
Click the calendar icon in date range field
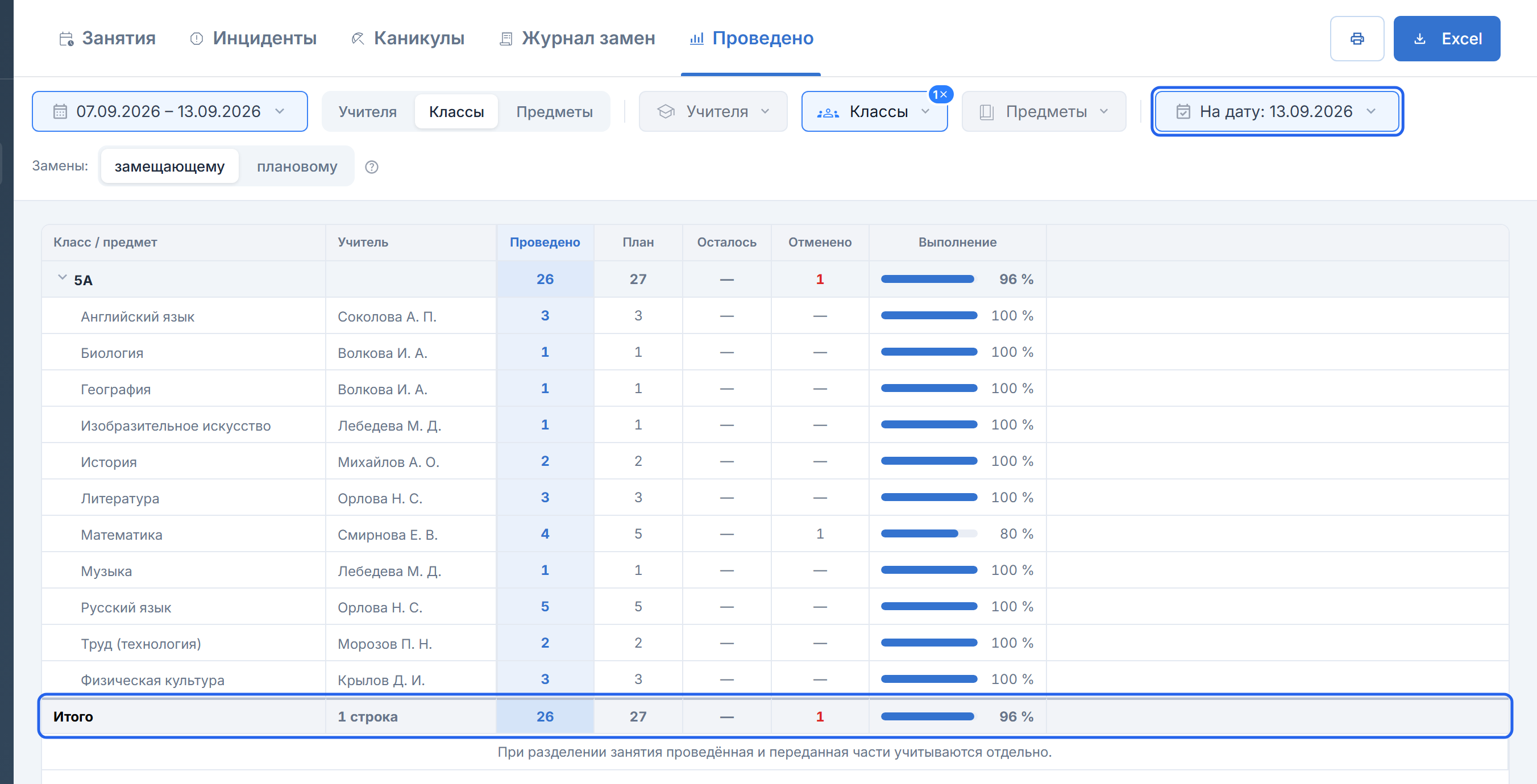[x=60, y=111]
